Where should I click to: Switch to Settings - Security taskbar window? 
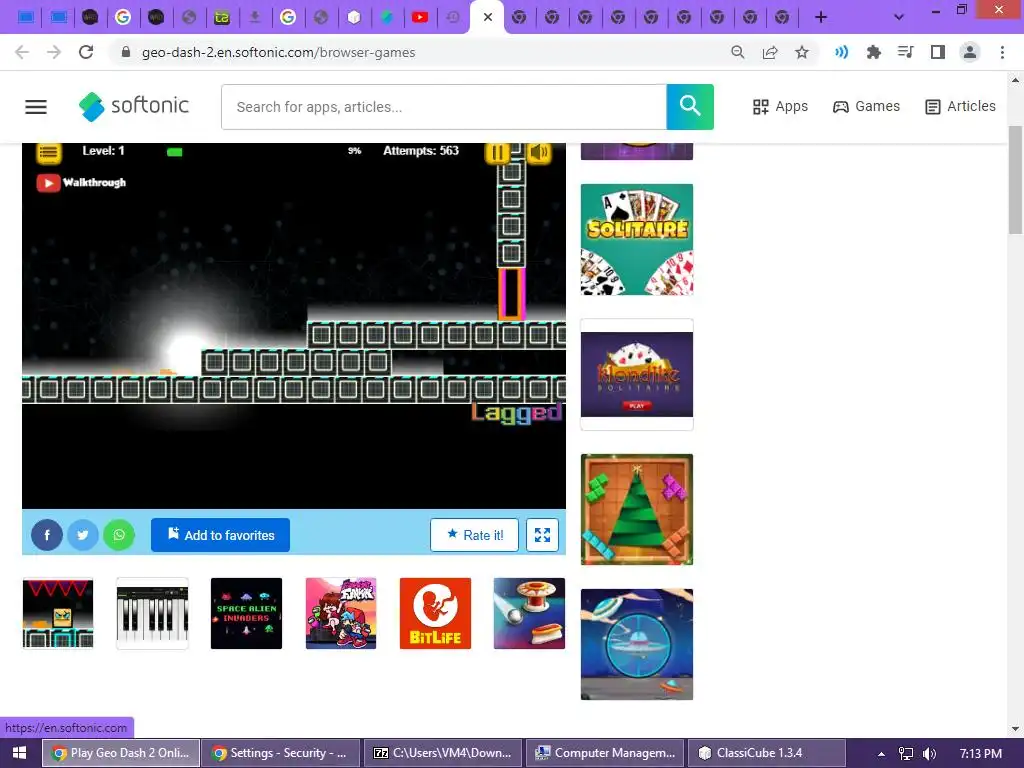tap(281, 753)
